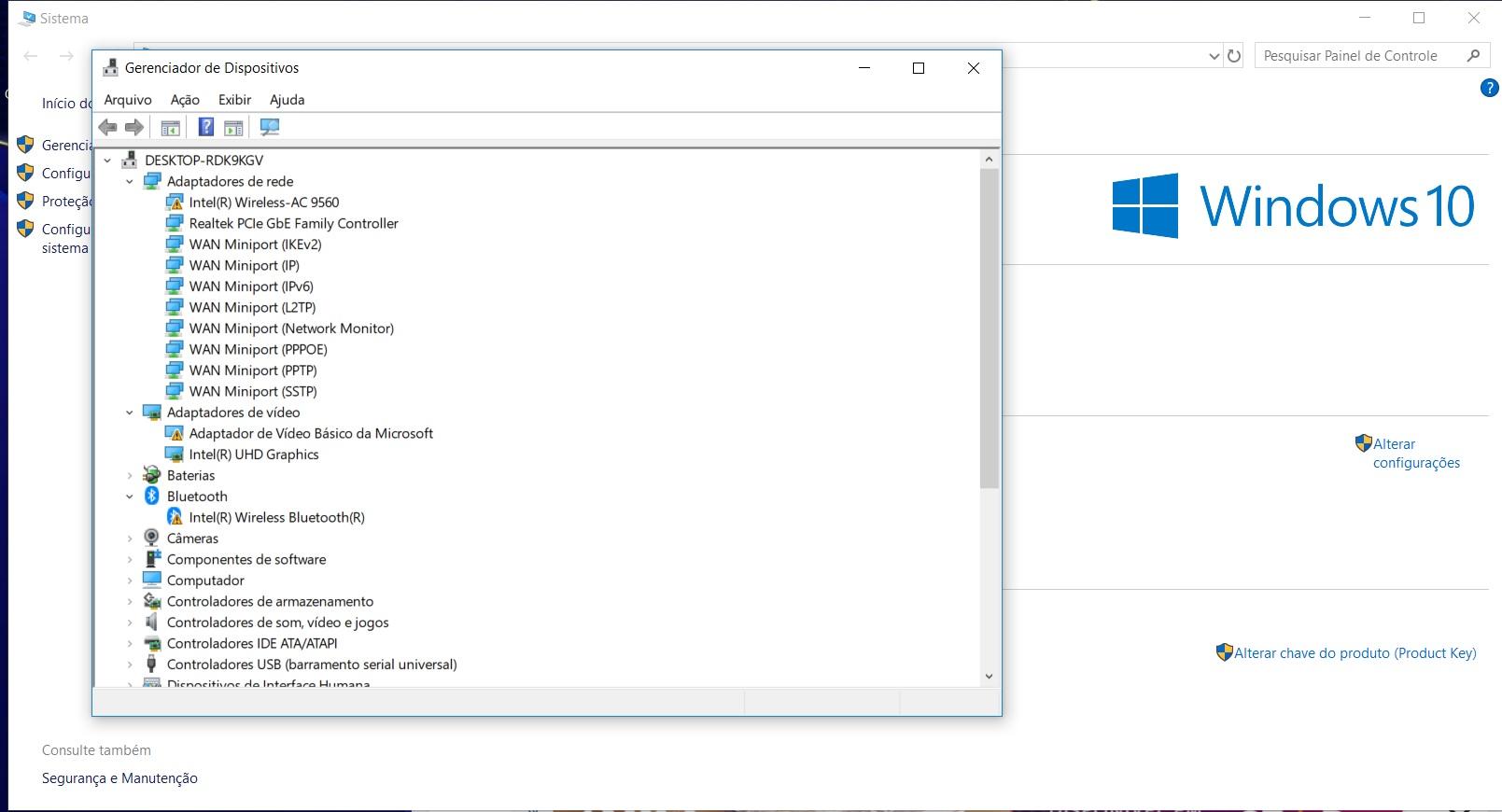Screen dimensions: 1502x812
Task: Click the search magnifier in Painel de Controle box
Action: 1473,55
